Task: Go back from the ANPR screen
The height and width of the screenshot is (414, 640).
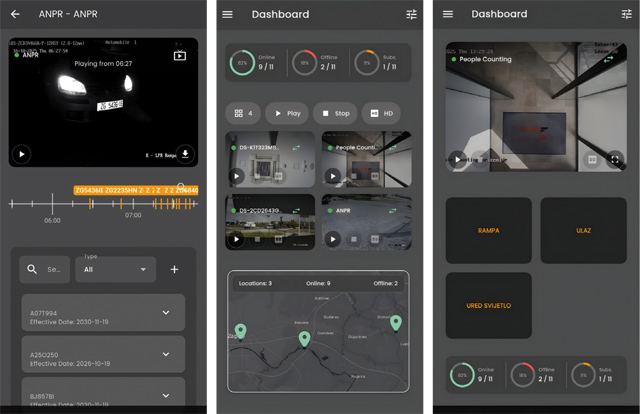Action: pyautogui.click(x=15, y=14)
